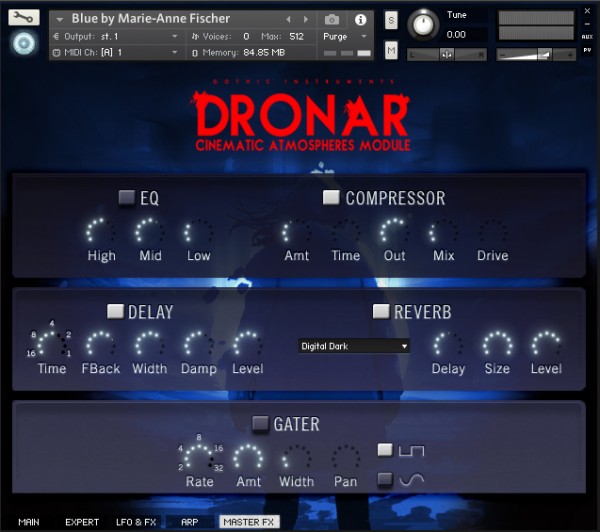
Task: Switch to the MAIN tab
Action: [29, 522]
